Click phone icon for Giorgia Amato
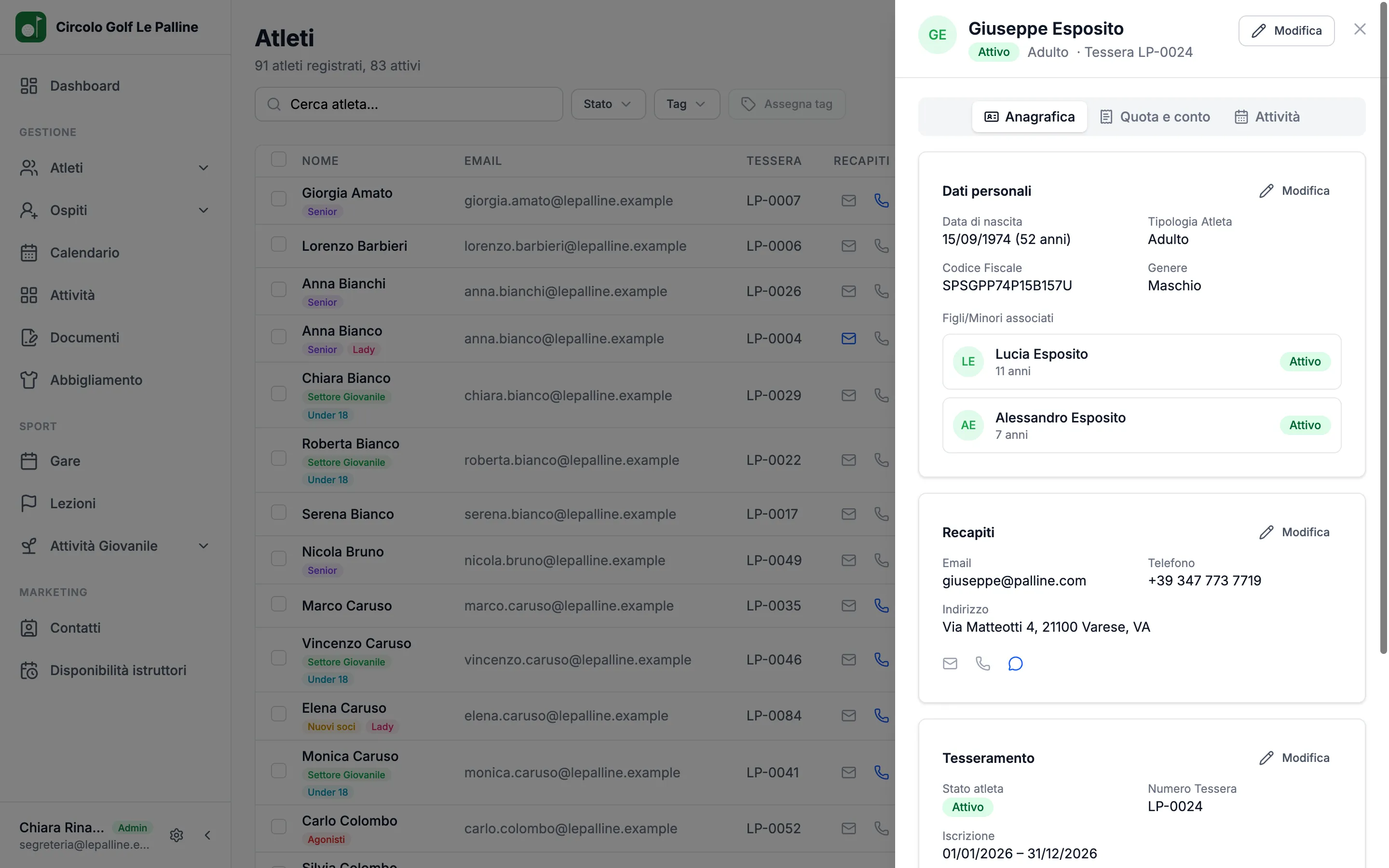The image size is (1389, 868). point(881,200)
